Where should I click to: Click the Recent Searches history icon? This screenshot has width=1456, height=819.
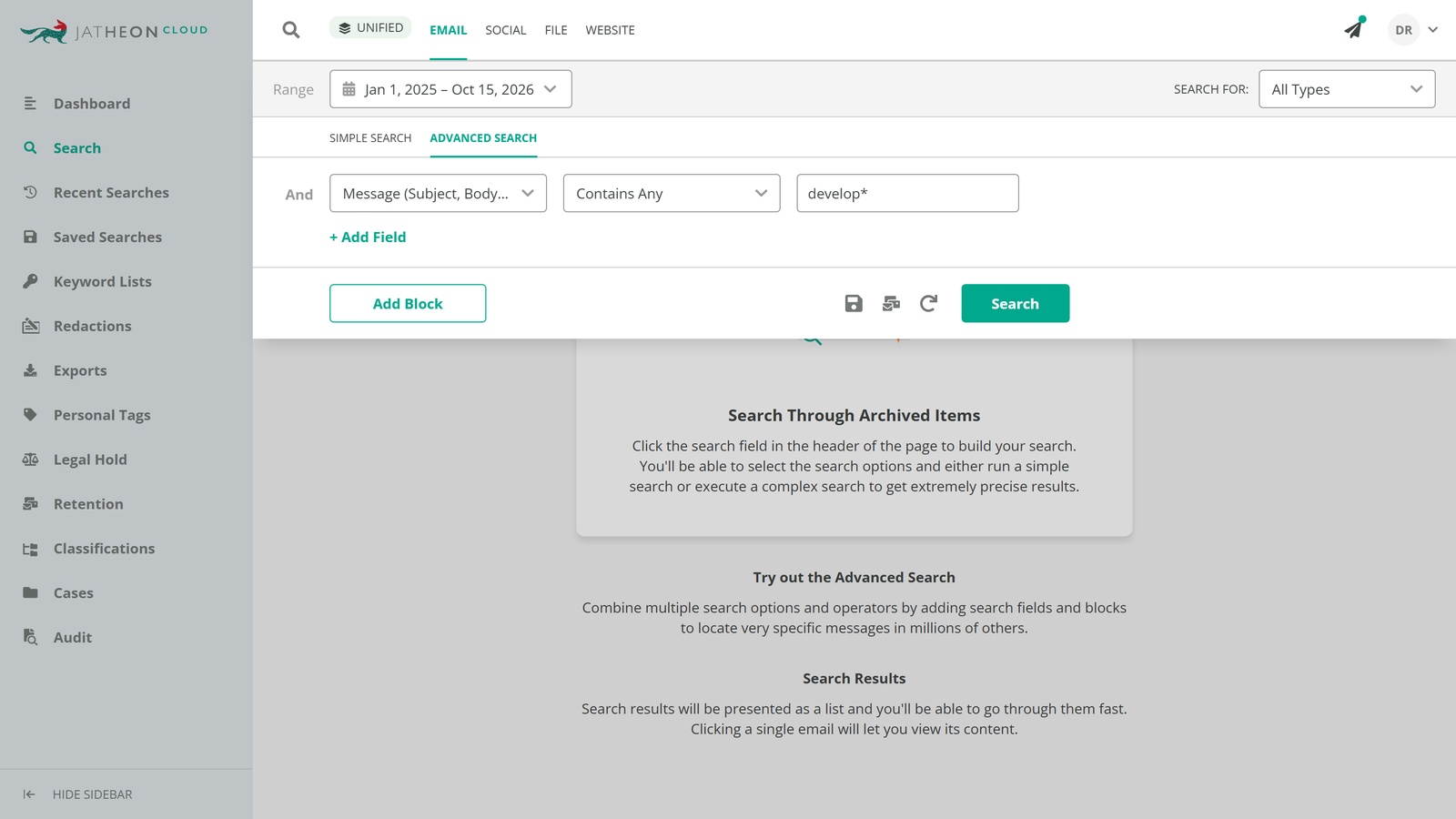point(30,193)
